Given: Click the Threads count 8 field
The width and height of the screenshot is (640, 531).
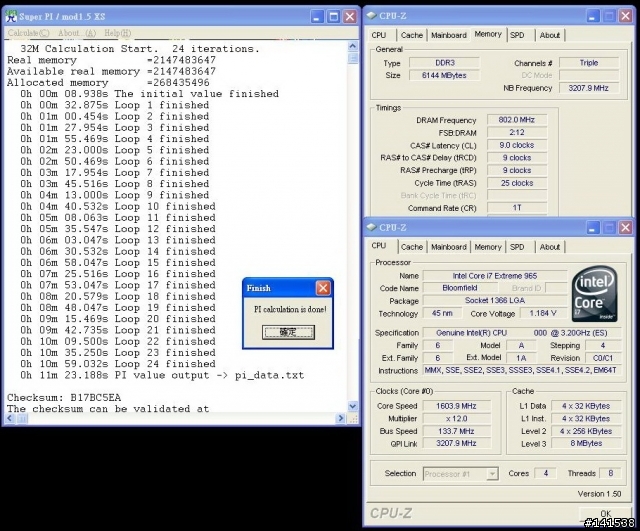Looking at the screenshot, I should tap(610, 473).
